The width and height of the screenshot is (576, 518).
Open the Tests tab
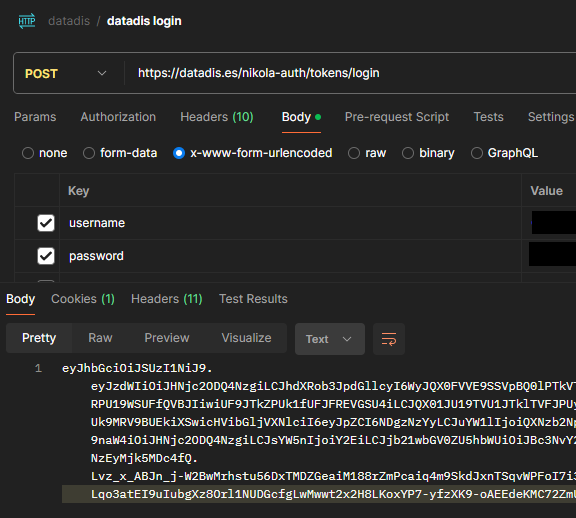click(488, 117)
